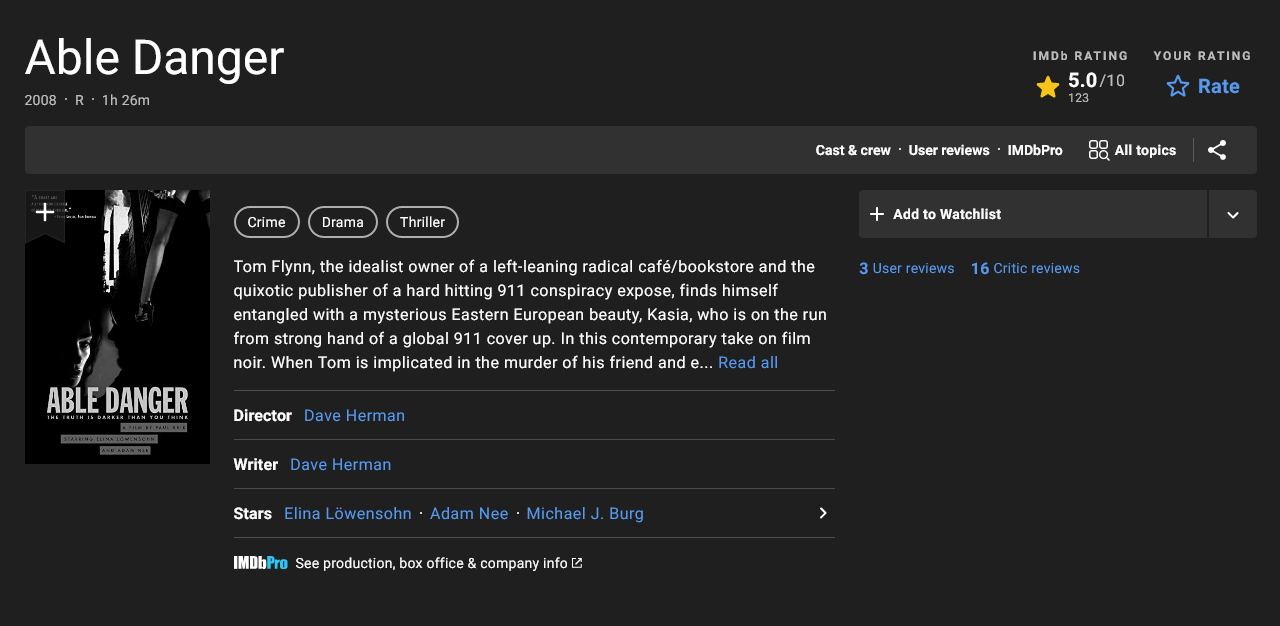The image size is (1280, 626).
Task: Open User reviews from the top bar
Action: point(949,150)
